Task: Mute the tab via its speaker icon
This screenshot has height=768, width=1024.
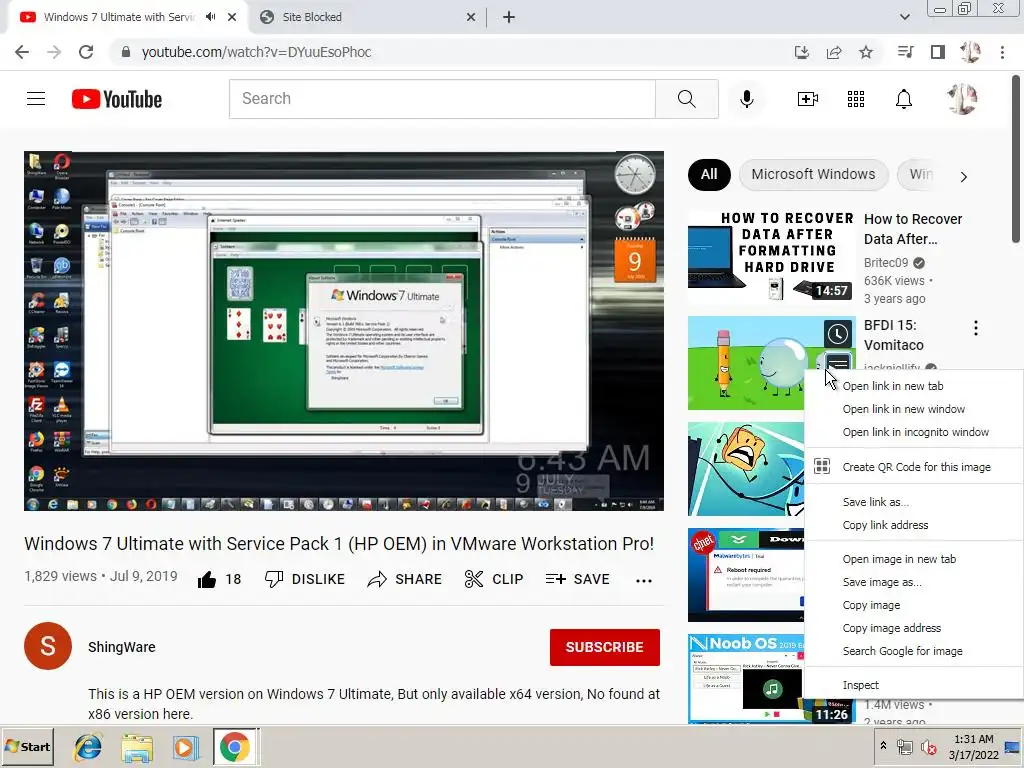Action: click(210, 17)
